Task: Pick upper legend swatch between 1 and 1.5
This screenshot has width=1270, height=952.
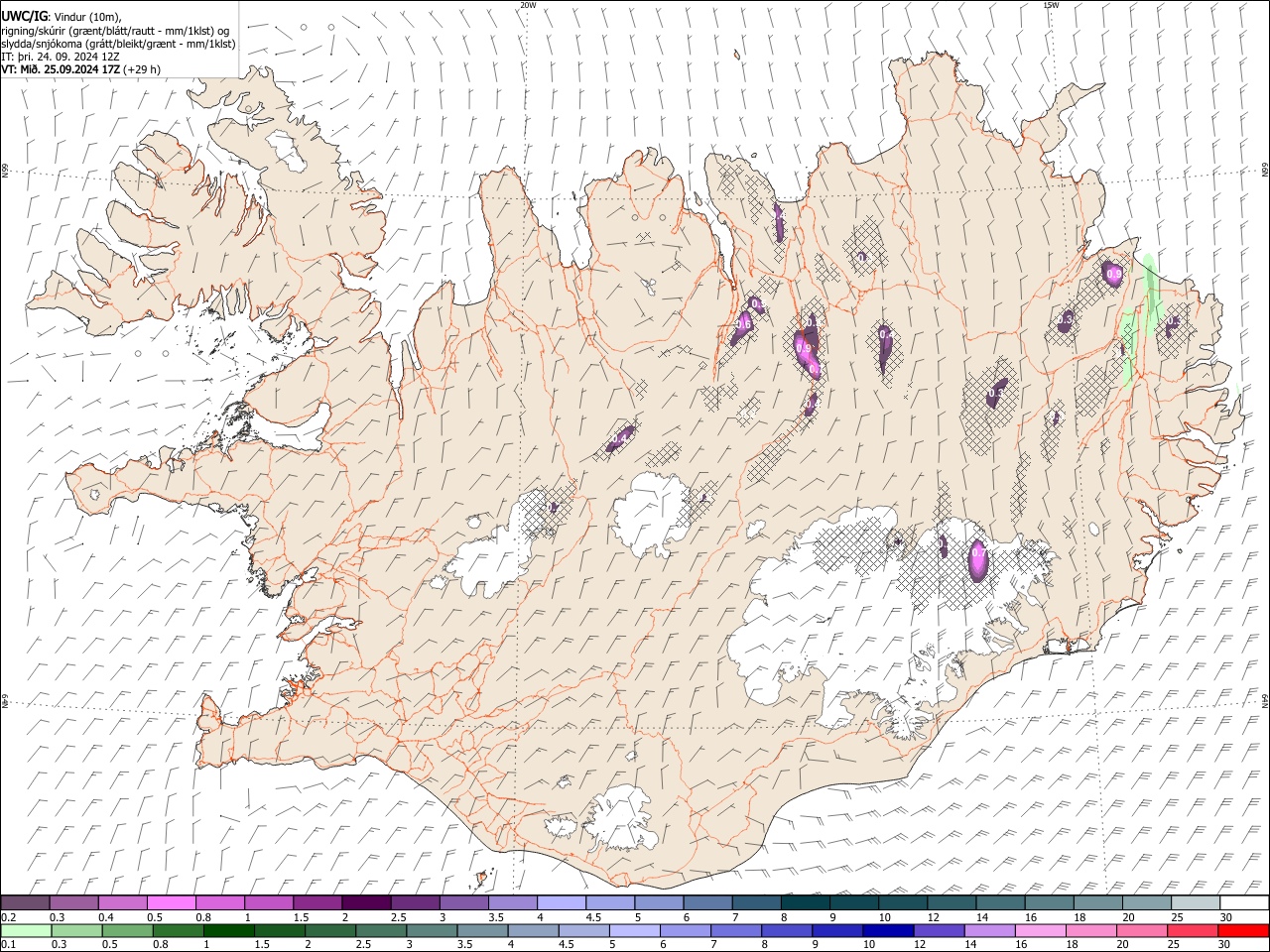Action: point(269,902)
